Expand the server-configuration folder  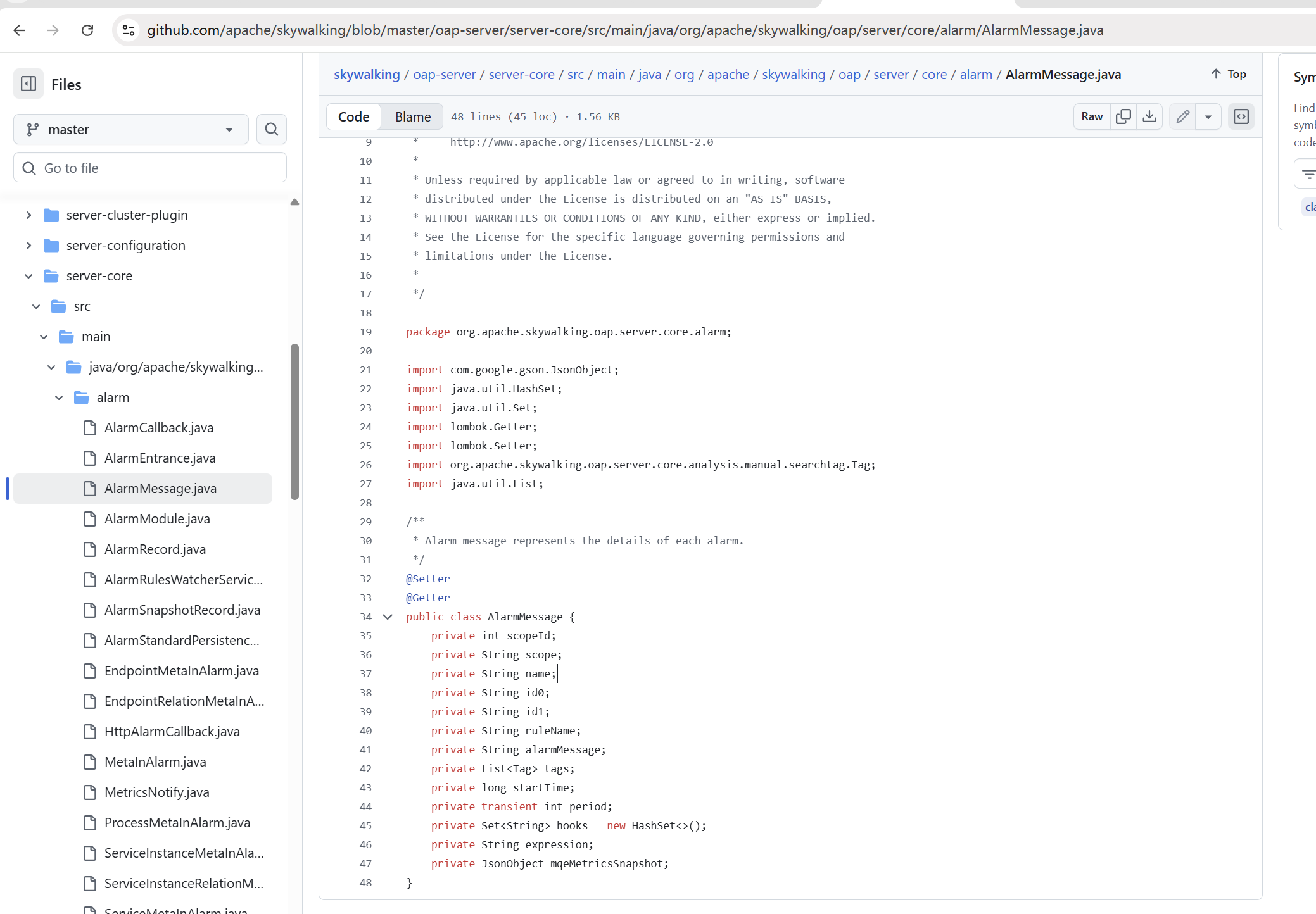click(x=28, y=246)
